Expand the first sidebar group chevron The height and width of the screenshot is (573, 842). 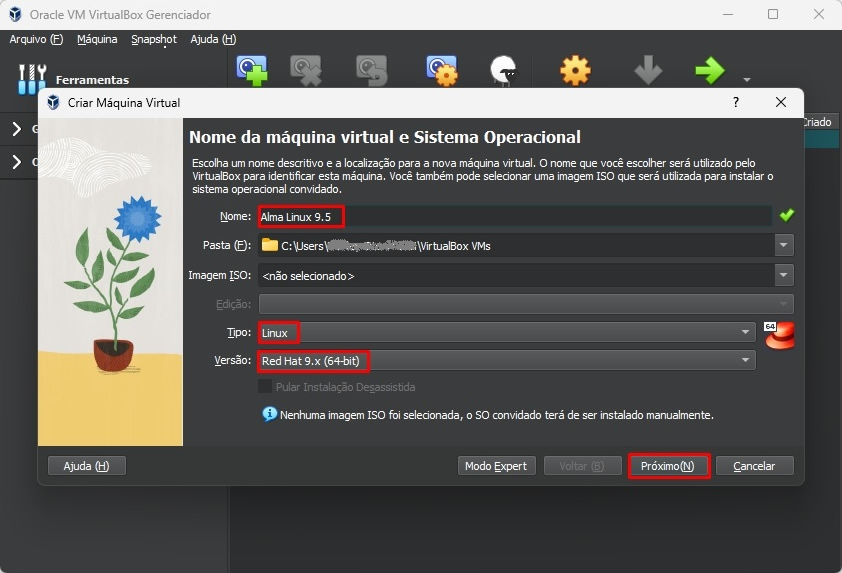point(17,129)
